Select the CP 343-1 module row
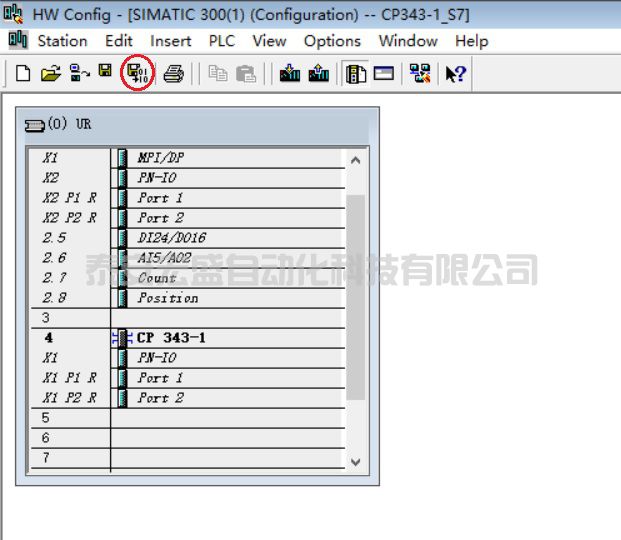Screen dimensions: 621x540 tap(170, 338)
